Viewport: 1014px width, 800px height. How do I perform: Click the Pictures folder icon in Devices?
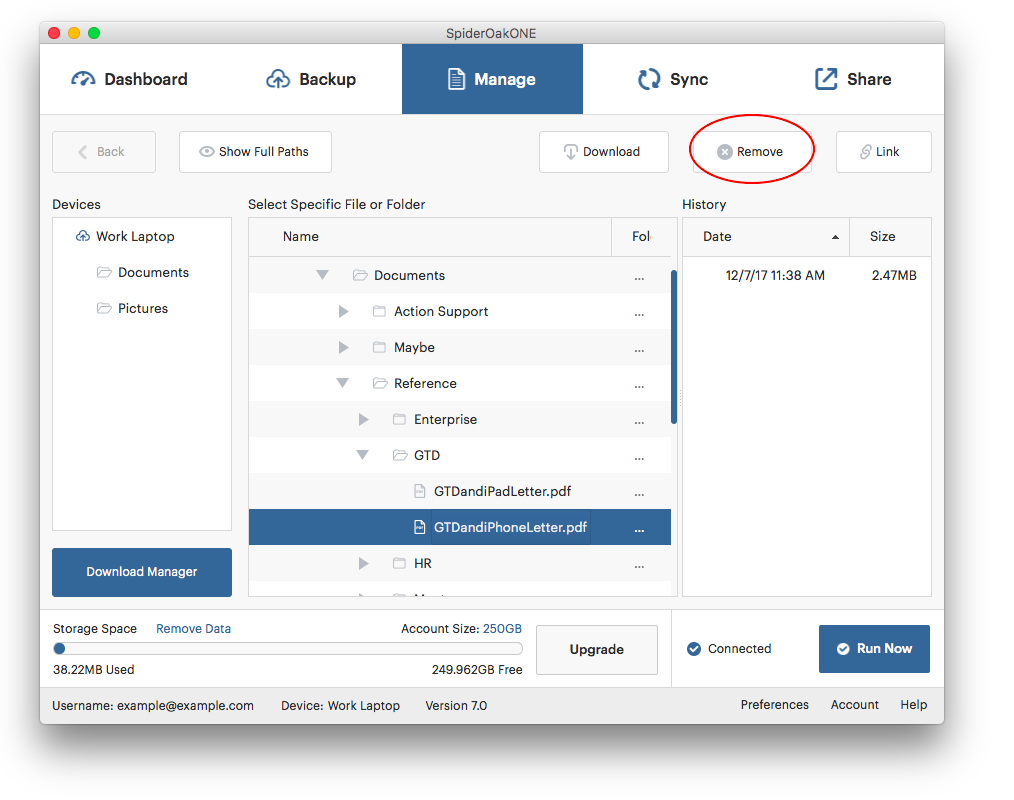(104, 308)
